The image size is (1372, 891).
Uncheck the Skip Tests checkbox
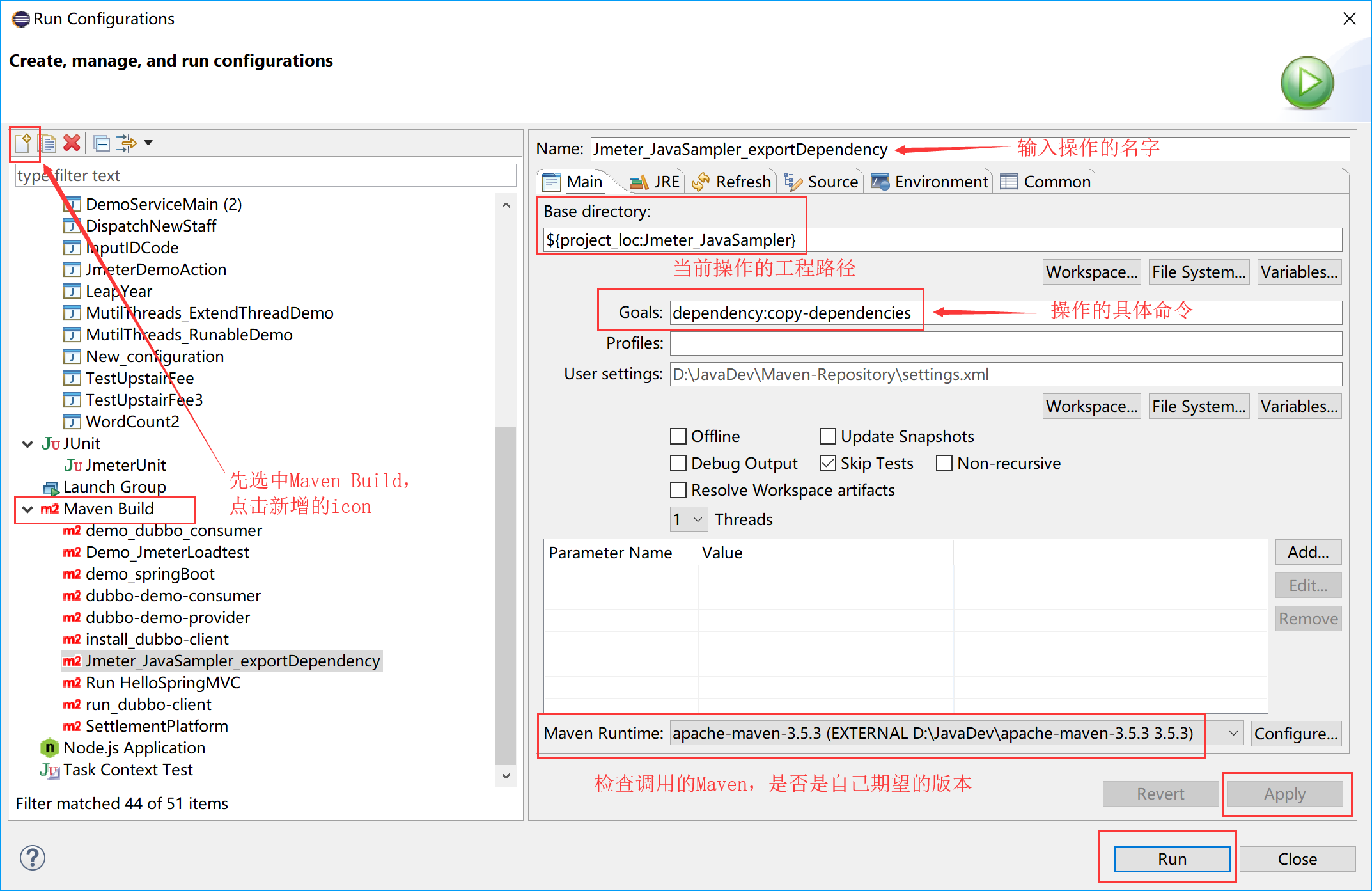[x=828, y=463]
